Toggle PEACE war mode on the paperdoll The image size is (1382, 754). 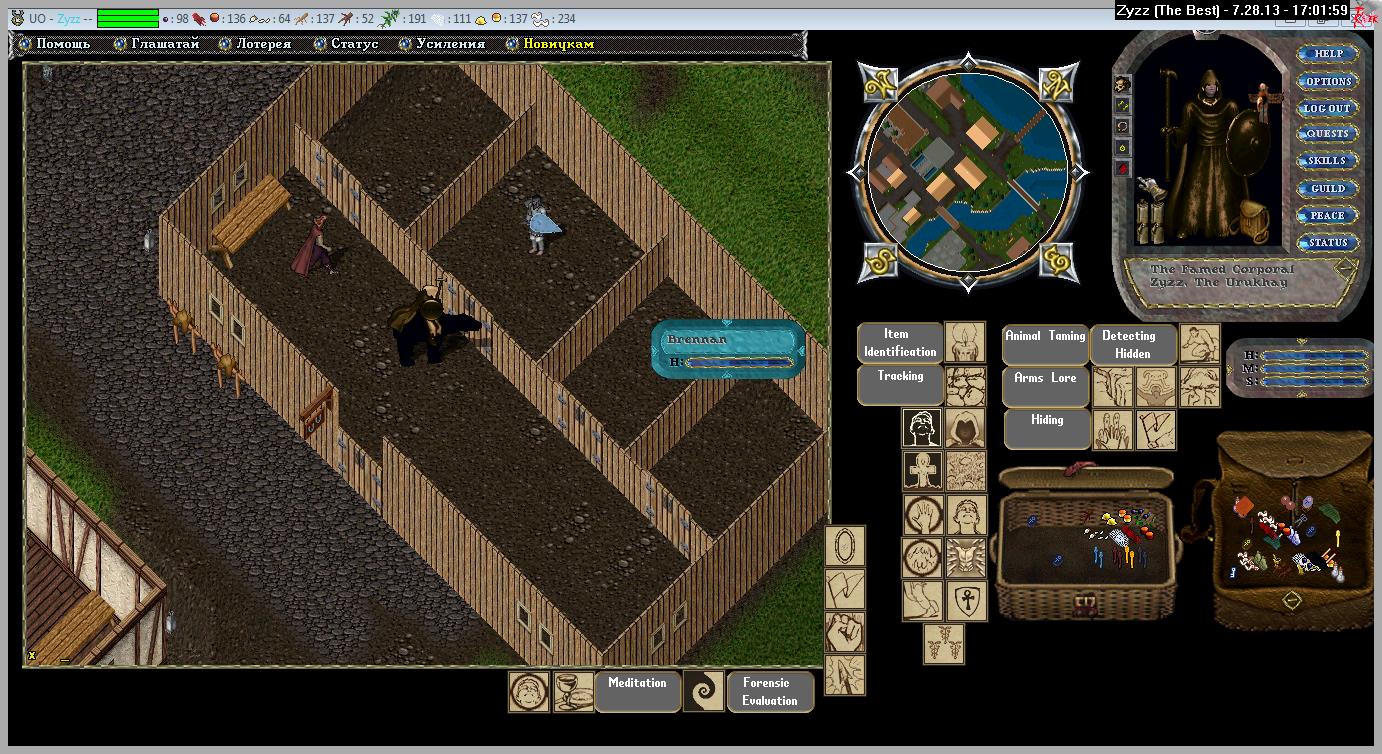tap(1327, 215)
